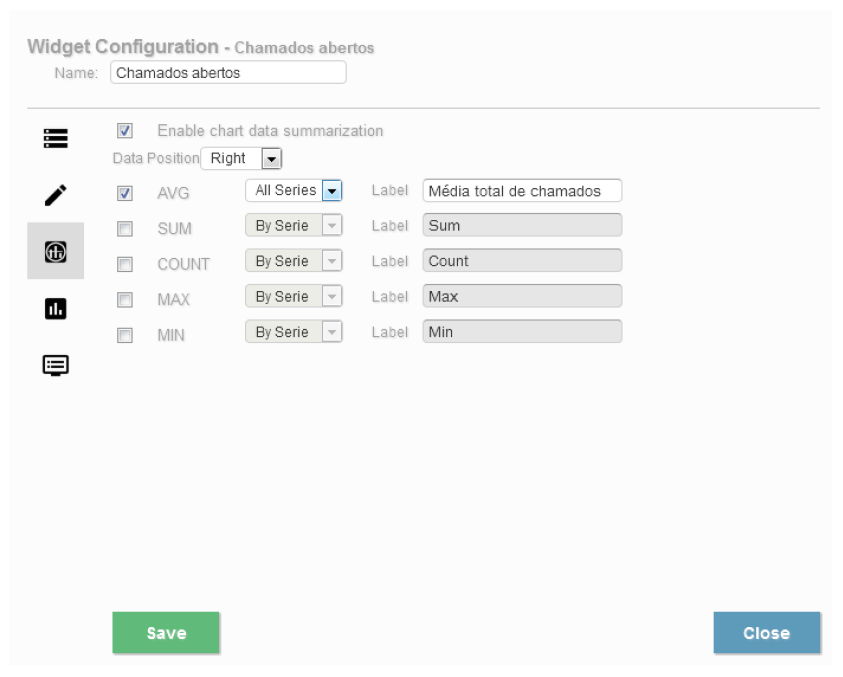The image size is (843, 677).
Task: Uncheck the AVG checkbox
Action: tap(125, 194)
